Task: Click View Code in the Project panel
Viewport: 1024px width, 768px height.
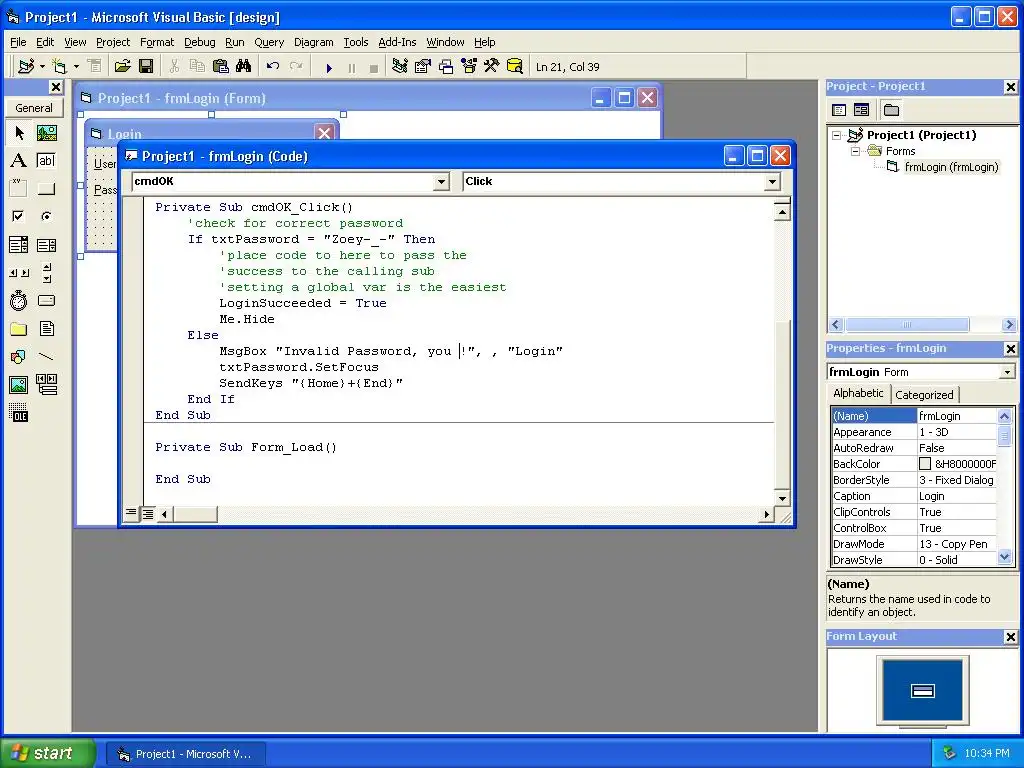Action: [839, 110]
